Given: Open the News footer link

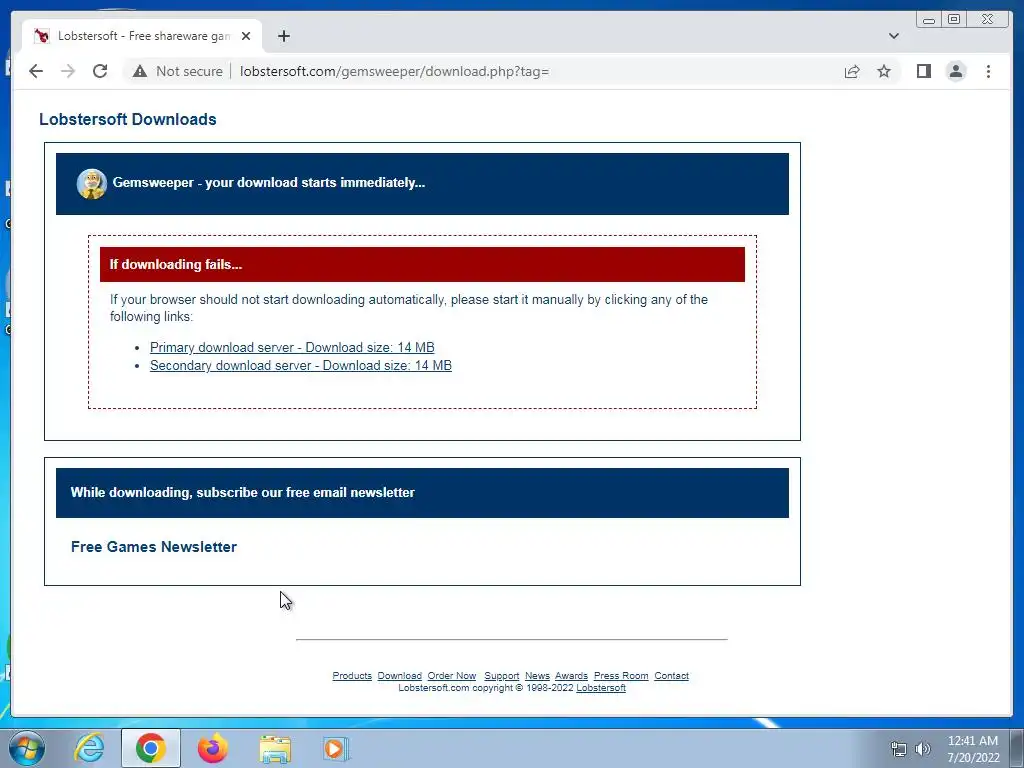Looking at the screenshot, I should pyautogui.click(x=537, y=676).
